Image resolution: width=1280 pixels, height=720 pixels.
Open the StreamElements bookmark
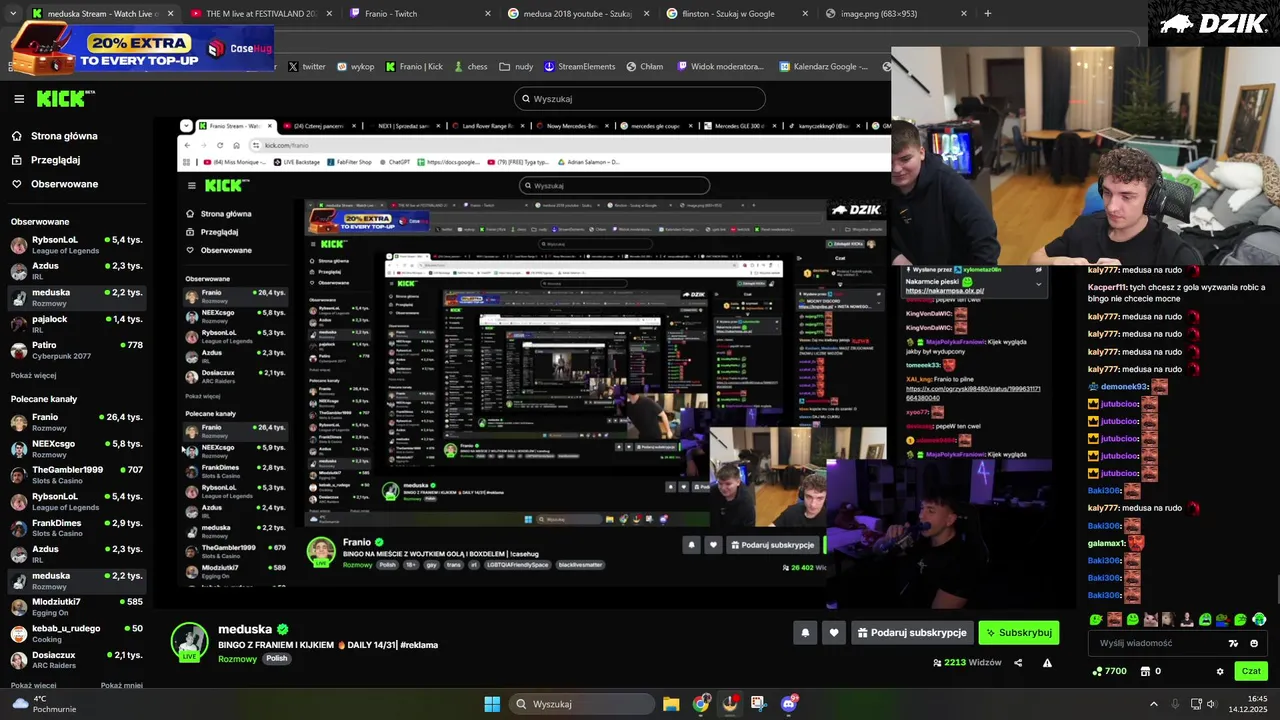pyautogui.click(x=579, y=66)
